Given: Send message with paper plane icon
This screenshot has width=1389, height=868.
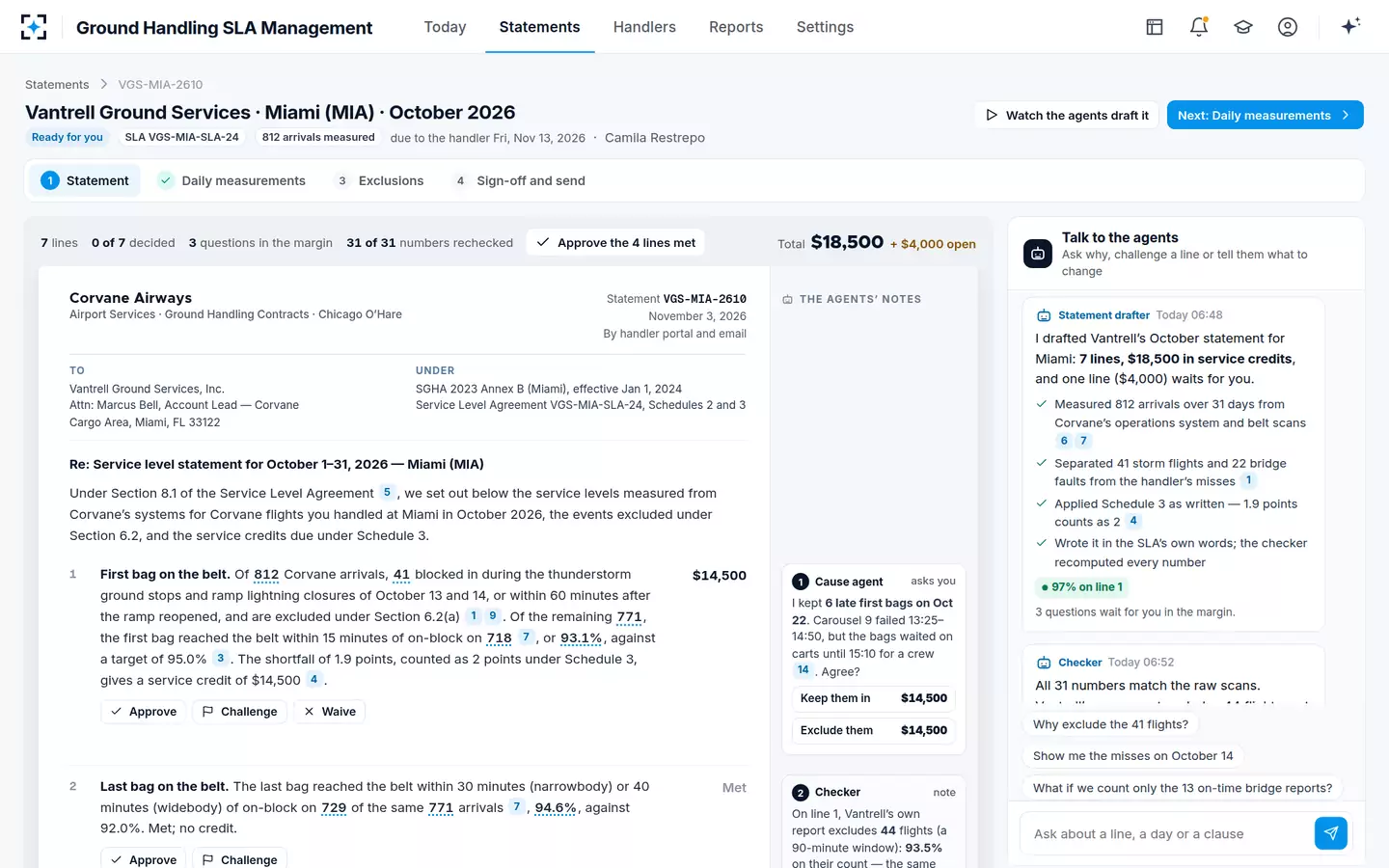Looking at the screenshot, I should [1331, 833].
